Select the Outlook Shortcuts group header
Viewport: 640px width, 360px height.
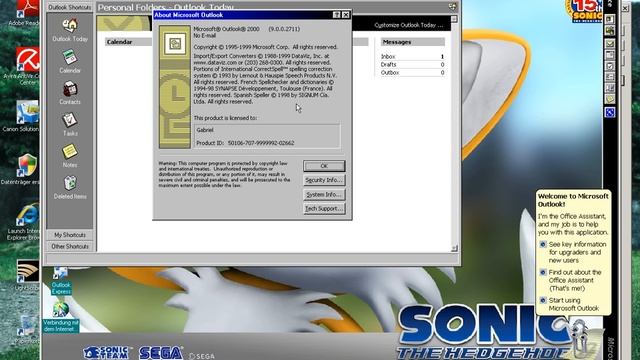click(x=70, y=7)
